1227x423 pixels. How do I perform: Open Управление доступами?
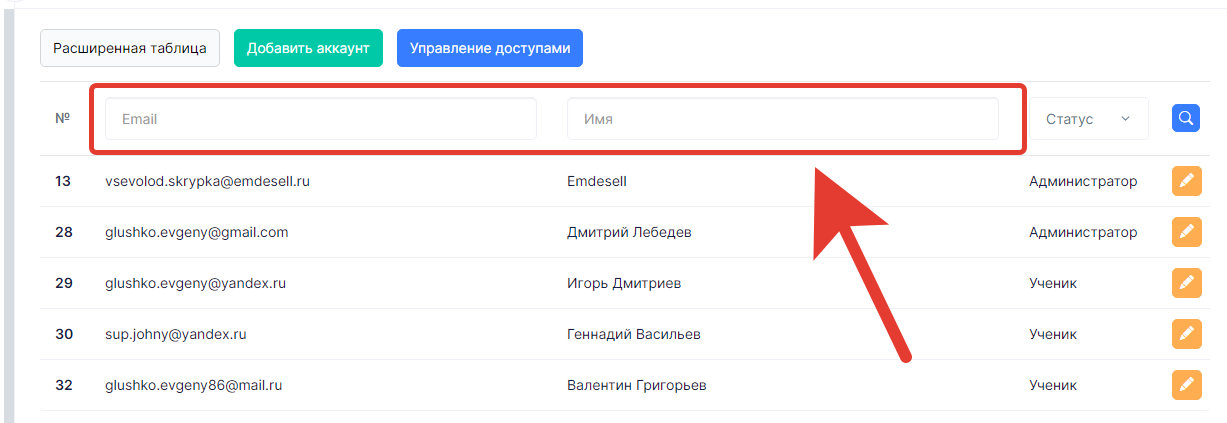pos(490,48)
